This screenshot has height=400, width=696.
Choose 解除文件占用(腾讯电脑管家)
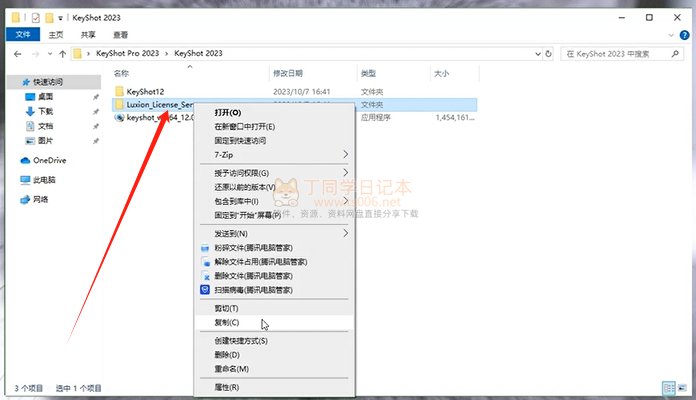click(x=261, y=262)
